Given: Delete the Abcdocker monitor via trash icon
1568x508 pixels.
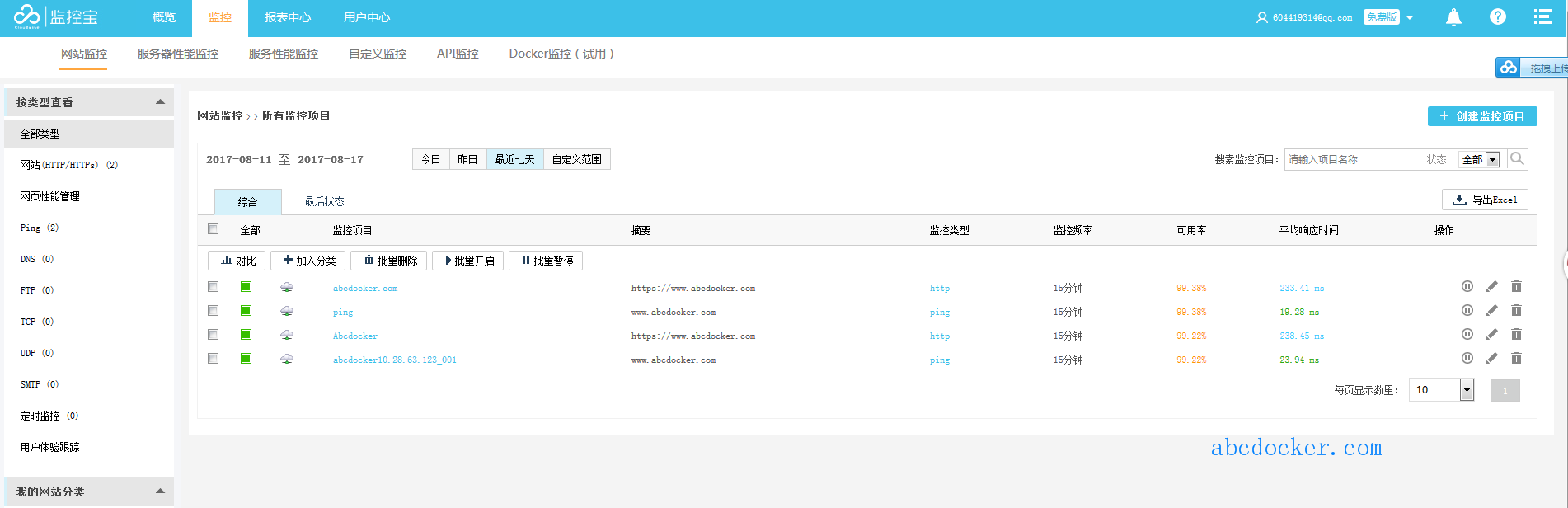Looking at the screenshot, I should point(1516,335).
